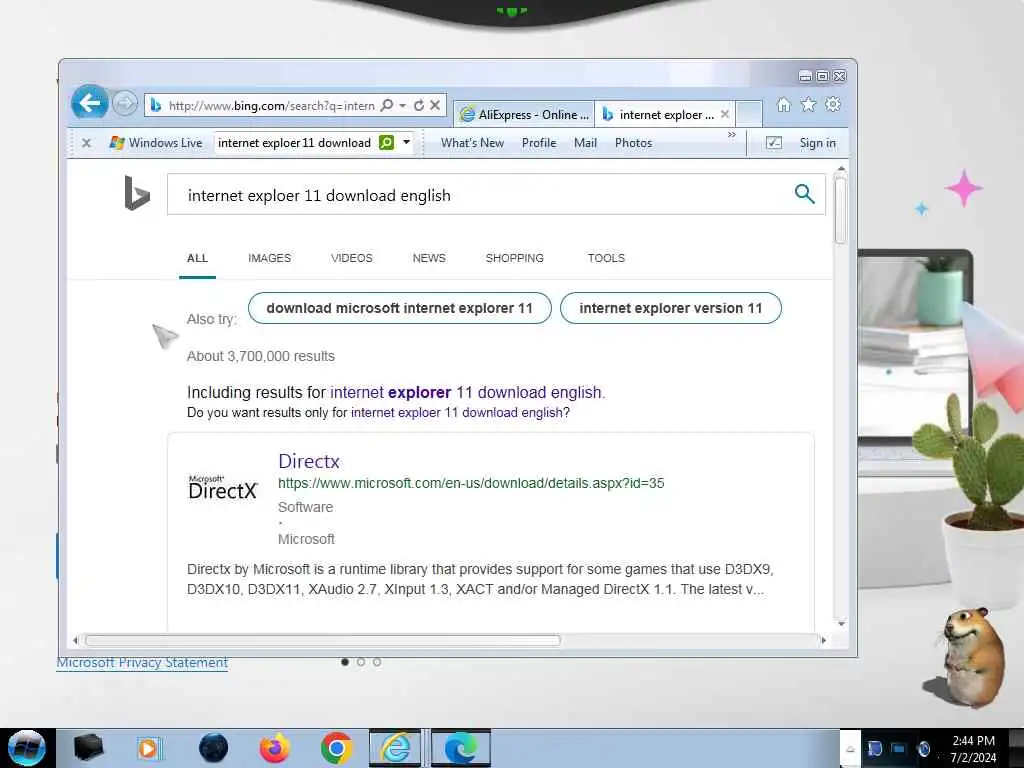This screenshot has height=768, width=1024.
Task: Click the vertical scrollbar up arrow
Action: click(841, 168)
